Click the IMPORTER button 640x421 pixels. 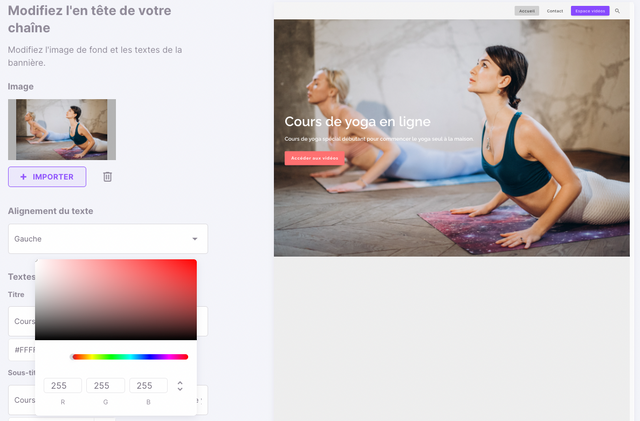pos(47,177)
